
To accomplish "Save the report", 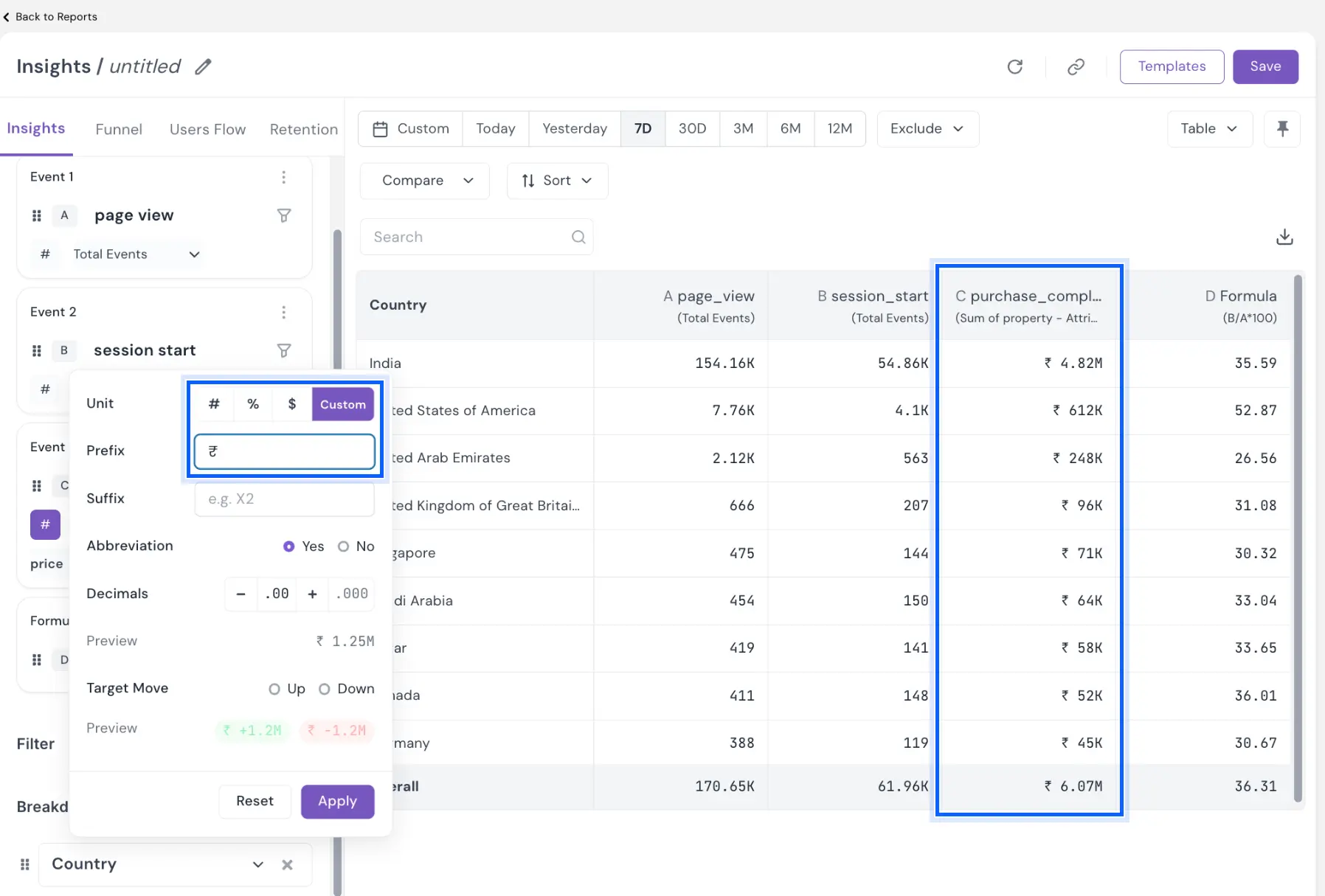I will (x=1265, y=67).
